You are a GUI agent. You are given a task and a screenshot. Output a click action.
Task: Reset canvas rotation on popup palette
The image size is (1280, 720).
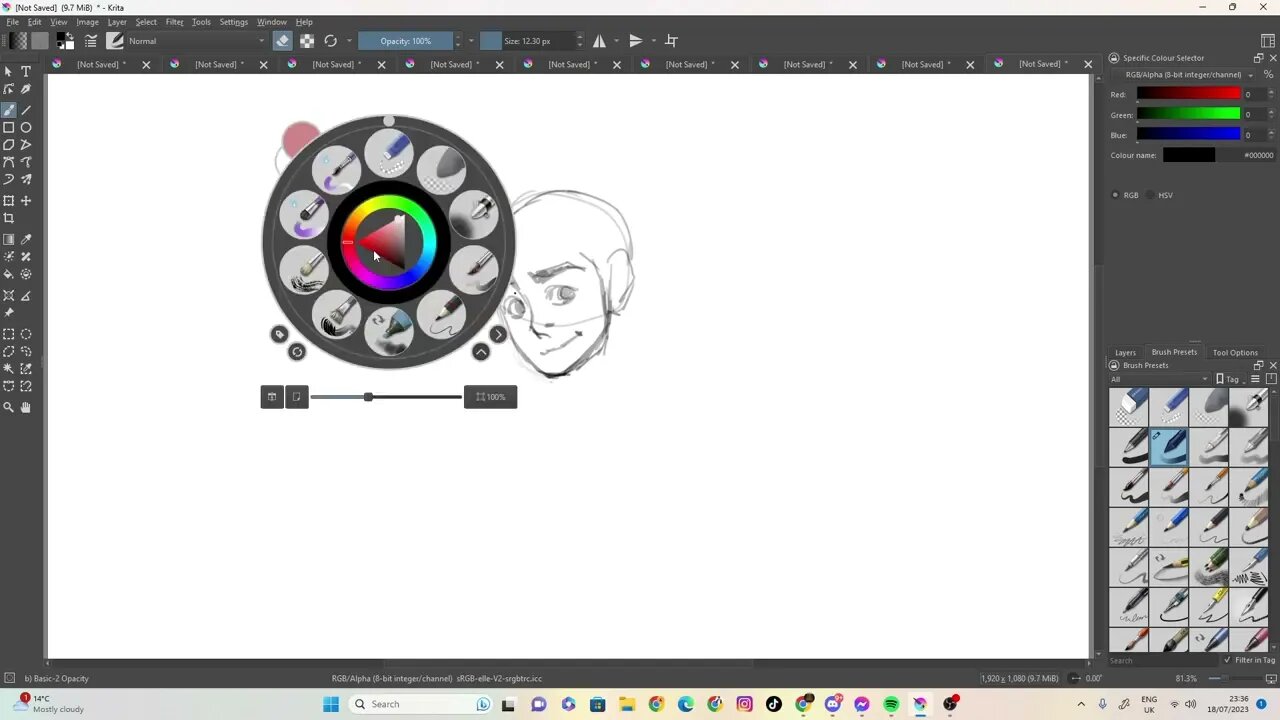(296, 352)
